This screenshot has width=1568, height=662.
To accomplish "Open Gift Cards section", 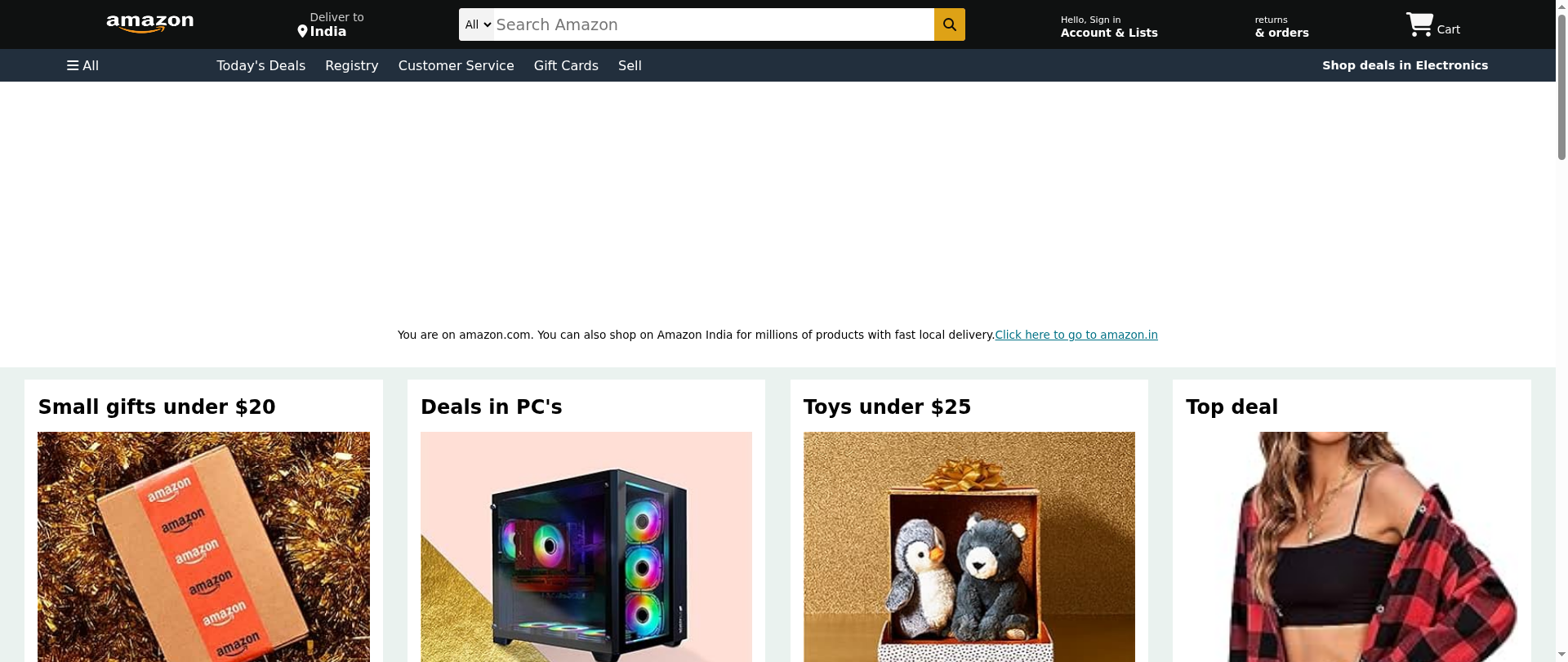I will click(x=566, y=65).
